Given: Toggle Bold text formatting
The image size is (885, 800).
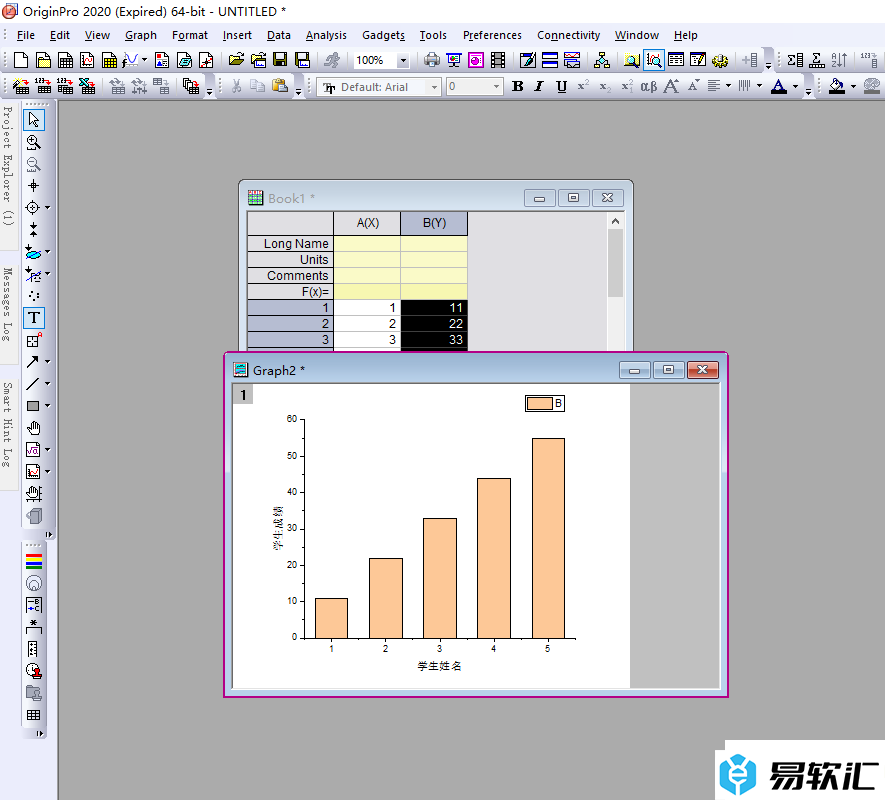Looking at the screenshot, I should [x=518, y=86].
